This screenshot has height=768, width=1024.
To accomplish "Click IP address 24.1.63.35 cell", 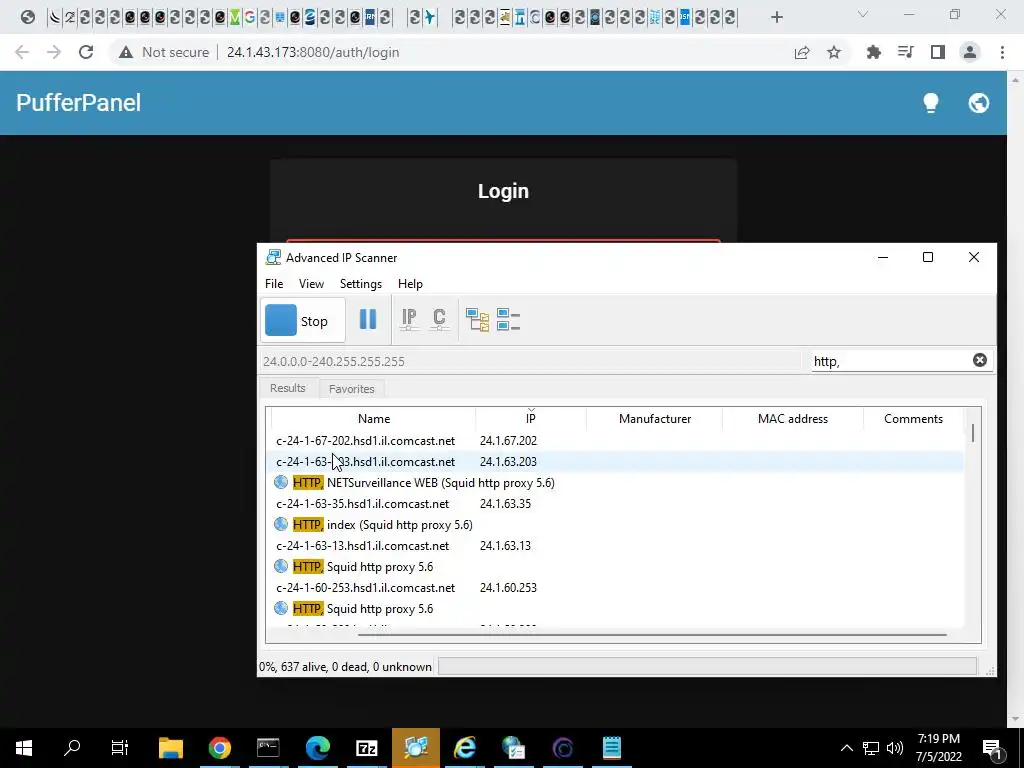I will 505,504.
